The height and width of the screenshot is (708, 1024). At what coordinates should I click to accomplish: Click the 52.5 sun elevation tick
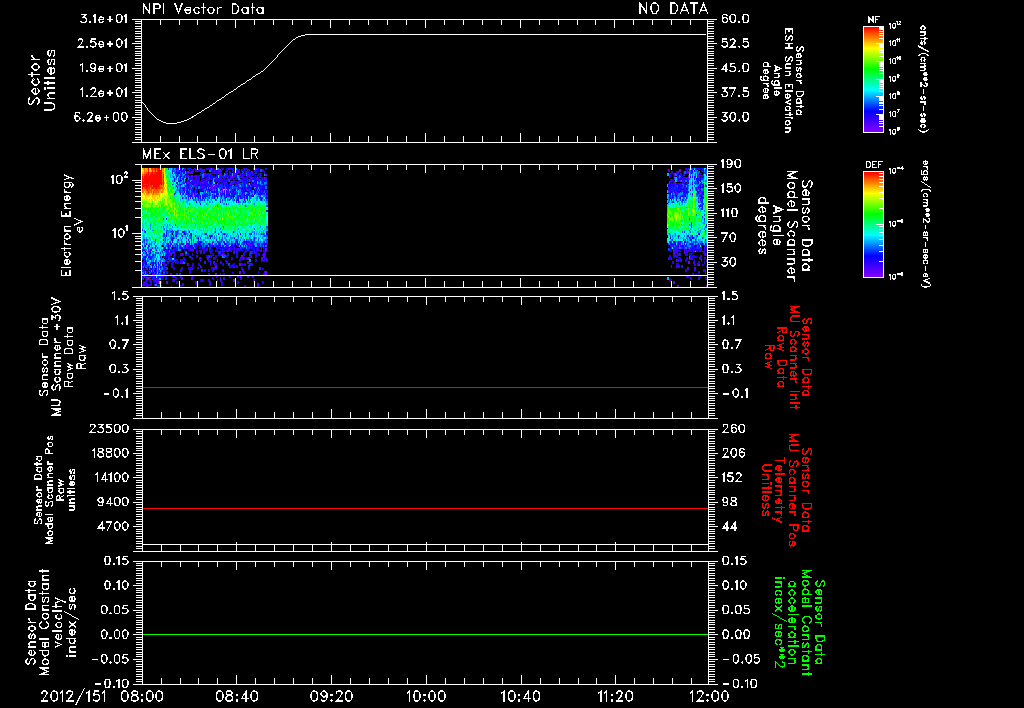coord(735,43)
